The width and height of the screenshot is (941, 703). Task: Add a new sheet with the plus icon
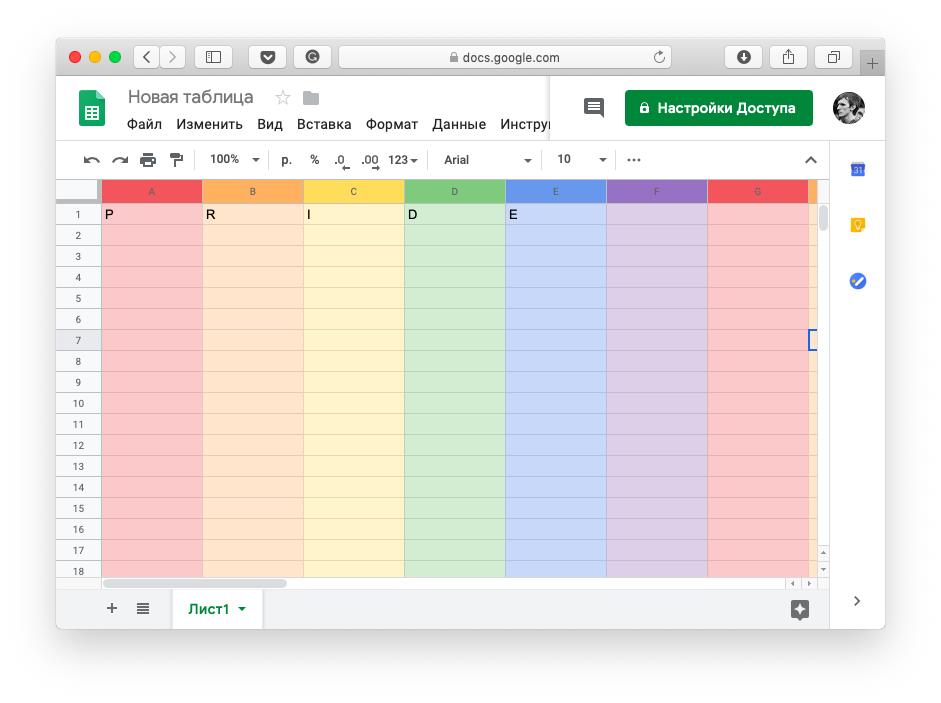[x=112, y=608]
